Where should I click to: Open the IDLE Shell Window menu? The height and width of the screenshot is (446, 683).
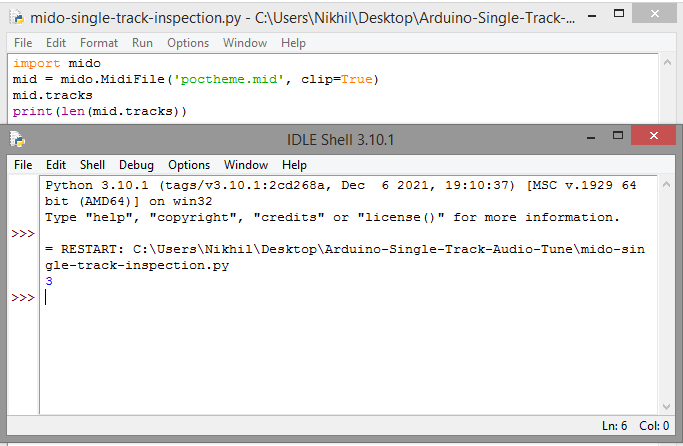[246, 165]
